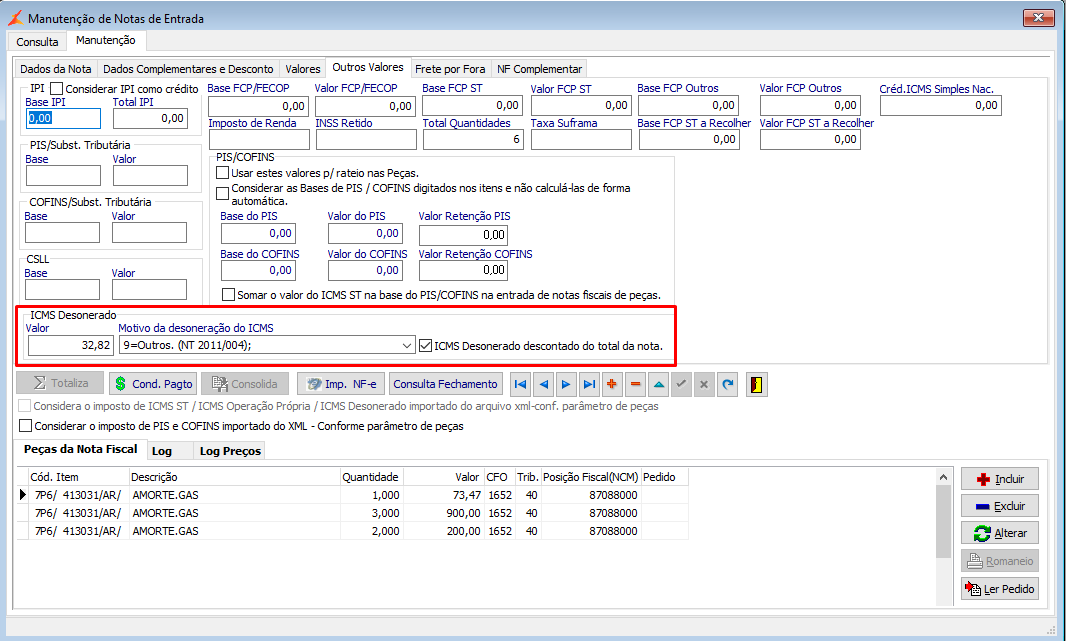The width and height of the screenshot is (1066, 641).
Task: Click the Incluir button with red plus
Action: tap(1000, 479)
